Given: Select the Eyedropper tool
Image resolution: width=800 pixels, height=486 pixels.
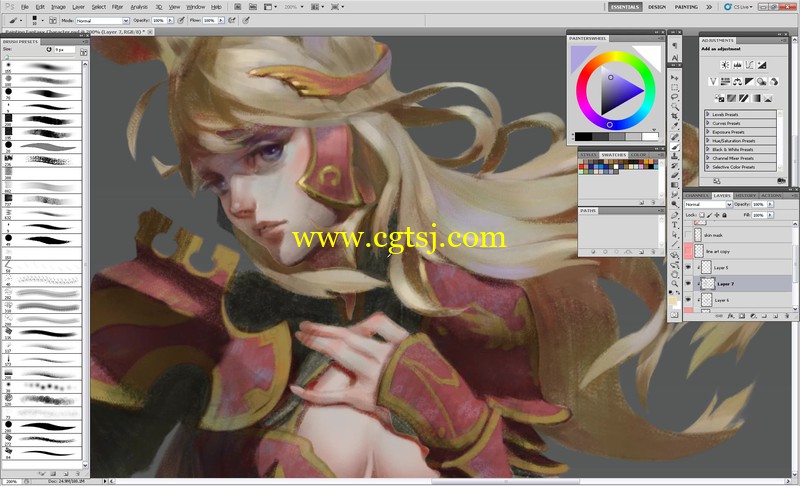Looking at the screenshot, I should (x=674, y=126).
